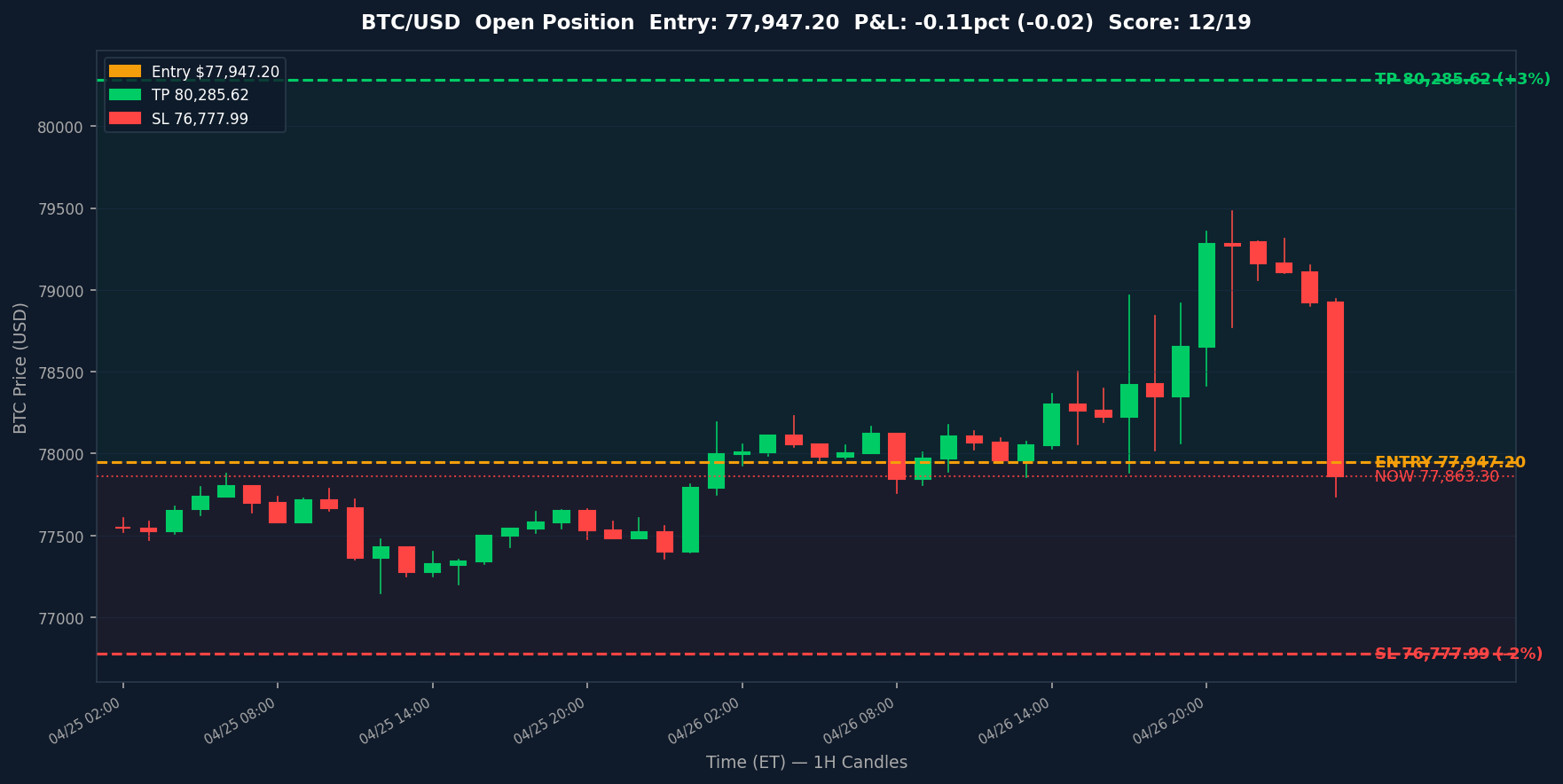1563x784 pixels.
Task: Click the orange Entry legend swatch
Action: pos(125,72)
